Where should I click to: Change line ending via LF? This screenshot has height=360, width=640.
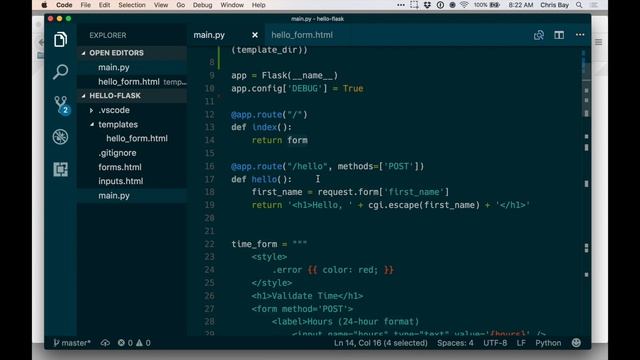[521, 343]
